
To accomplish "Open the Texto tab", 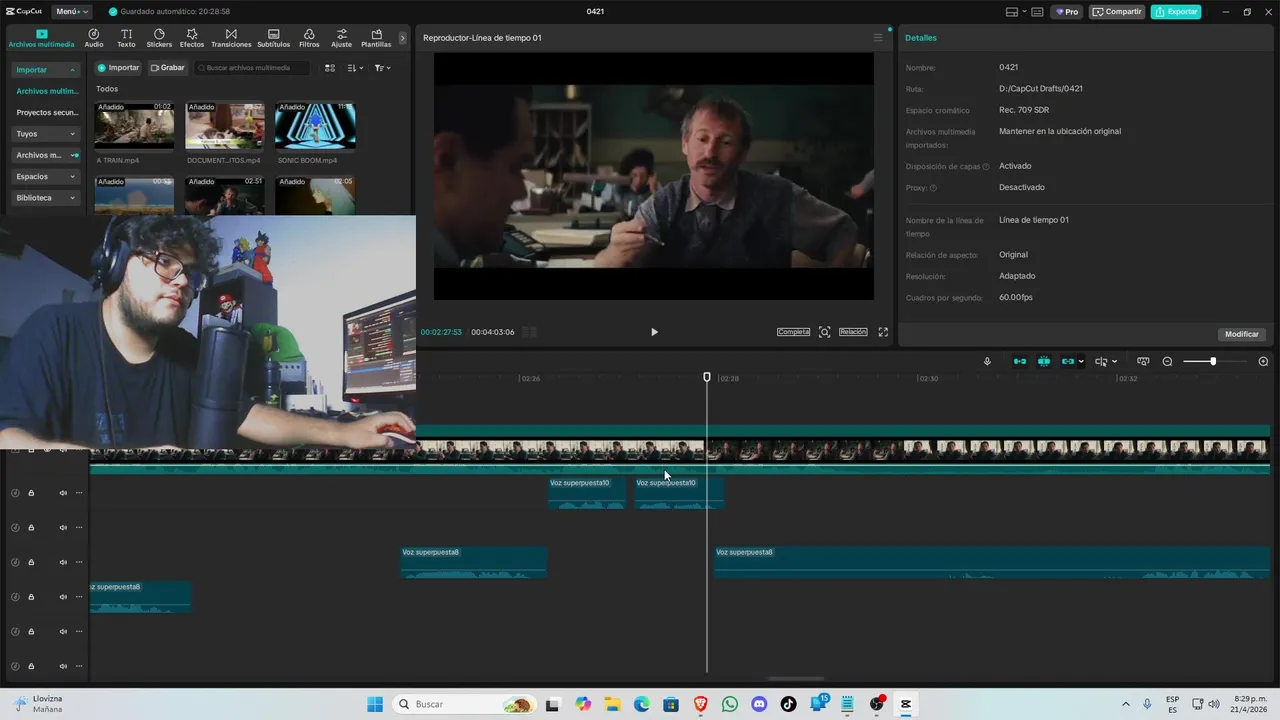I will click(126, 38).
